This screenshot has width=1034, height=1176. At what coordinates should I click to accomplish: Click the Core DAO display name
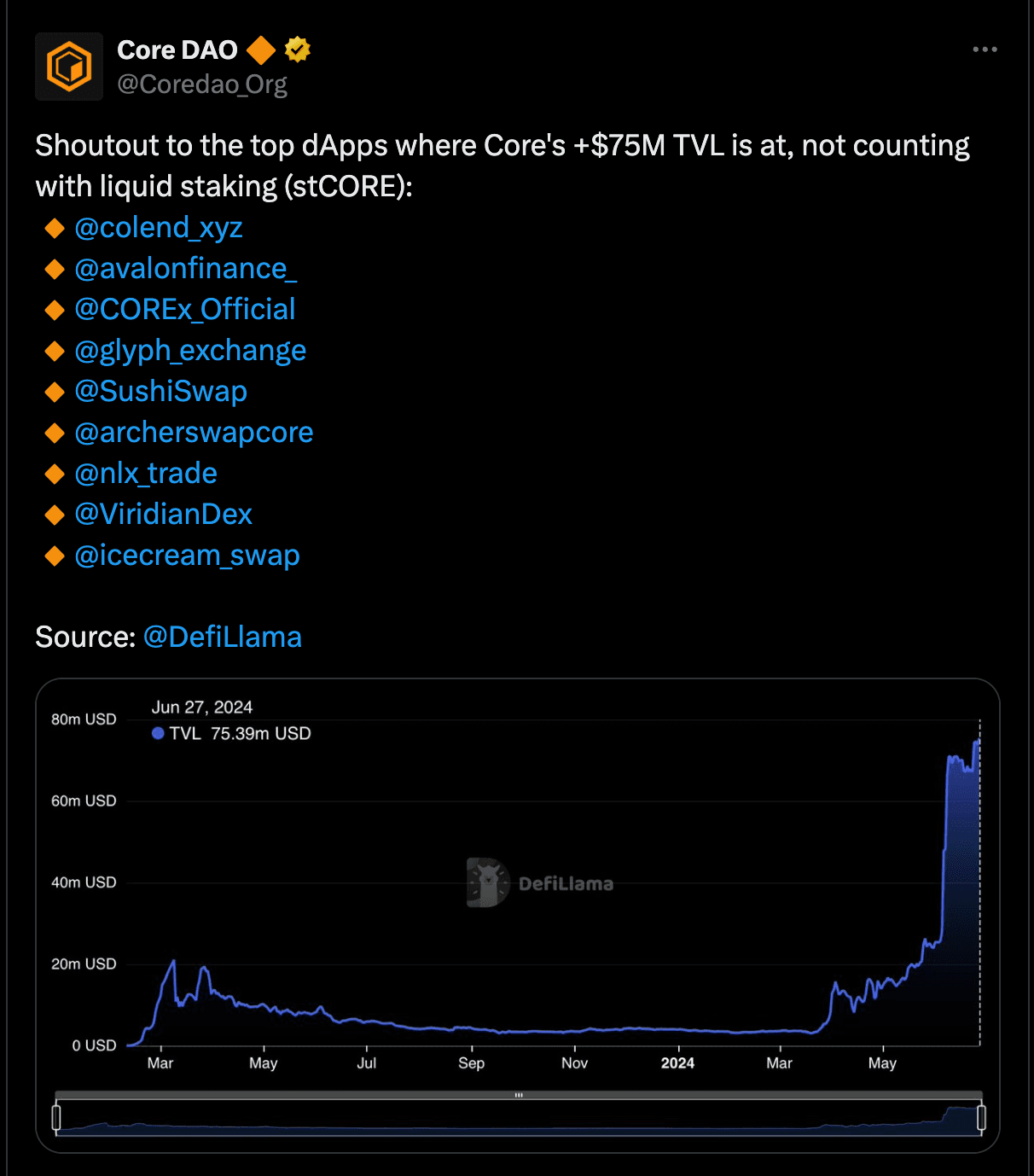pyautogui.click(x=177, y=50)
